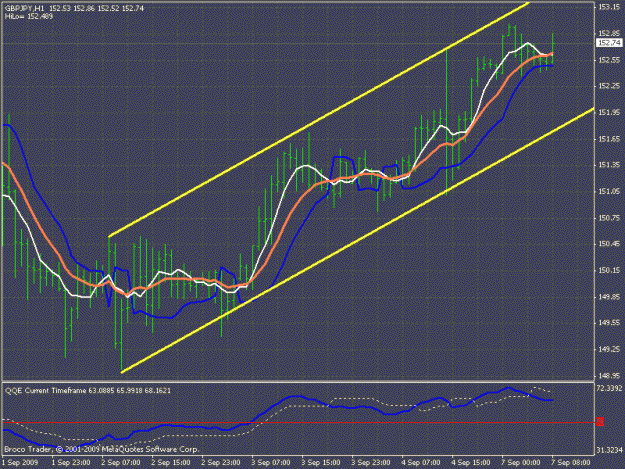This screenshot has height=469, width=625.
Task: Click the 3 Sep 15:00 time axis label
Action: pos(321,462)
